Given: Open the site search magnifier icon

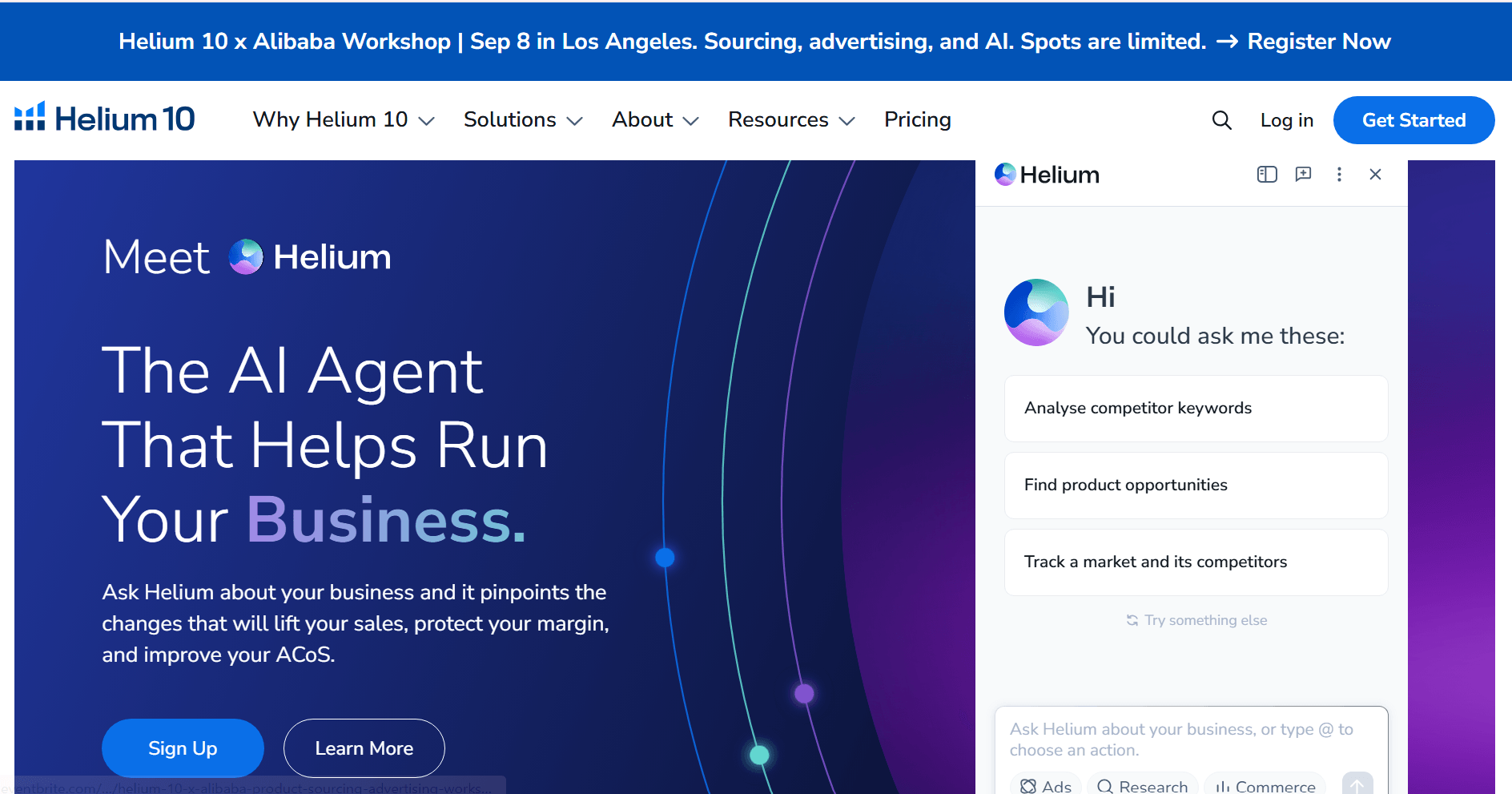Looking at the screenshot, I should [x=1221, y=120].
